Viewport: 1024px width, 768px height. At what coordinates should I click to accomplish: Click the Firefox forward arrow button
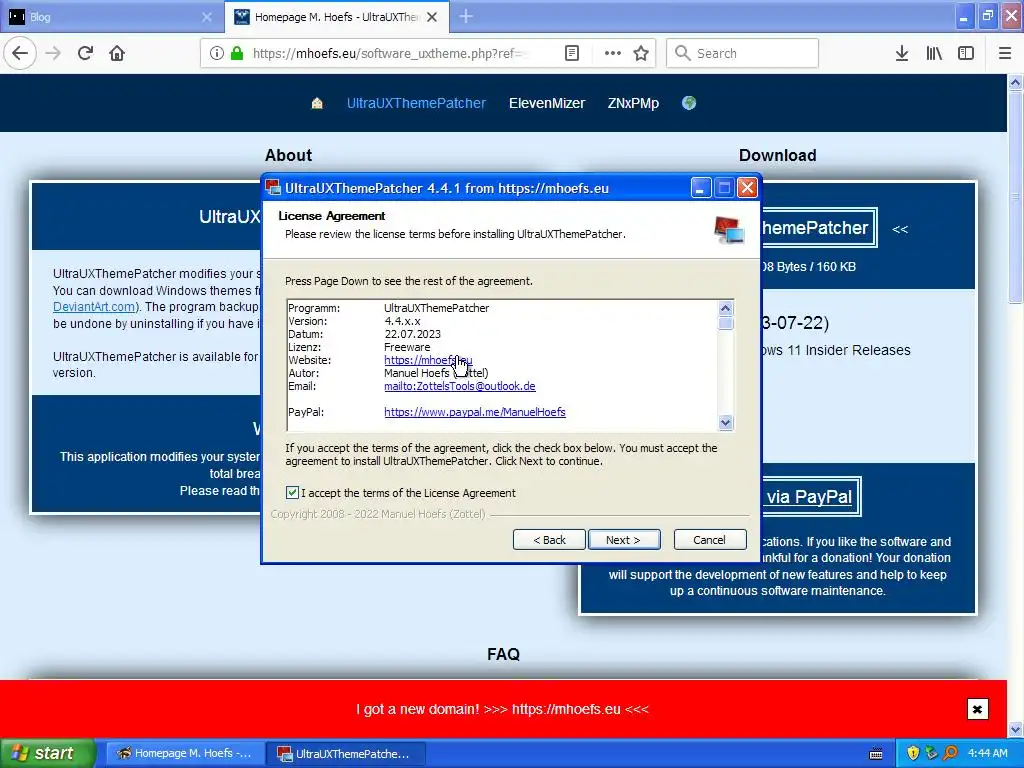(x=53, y=54)
